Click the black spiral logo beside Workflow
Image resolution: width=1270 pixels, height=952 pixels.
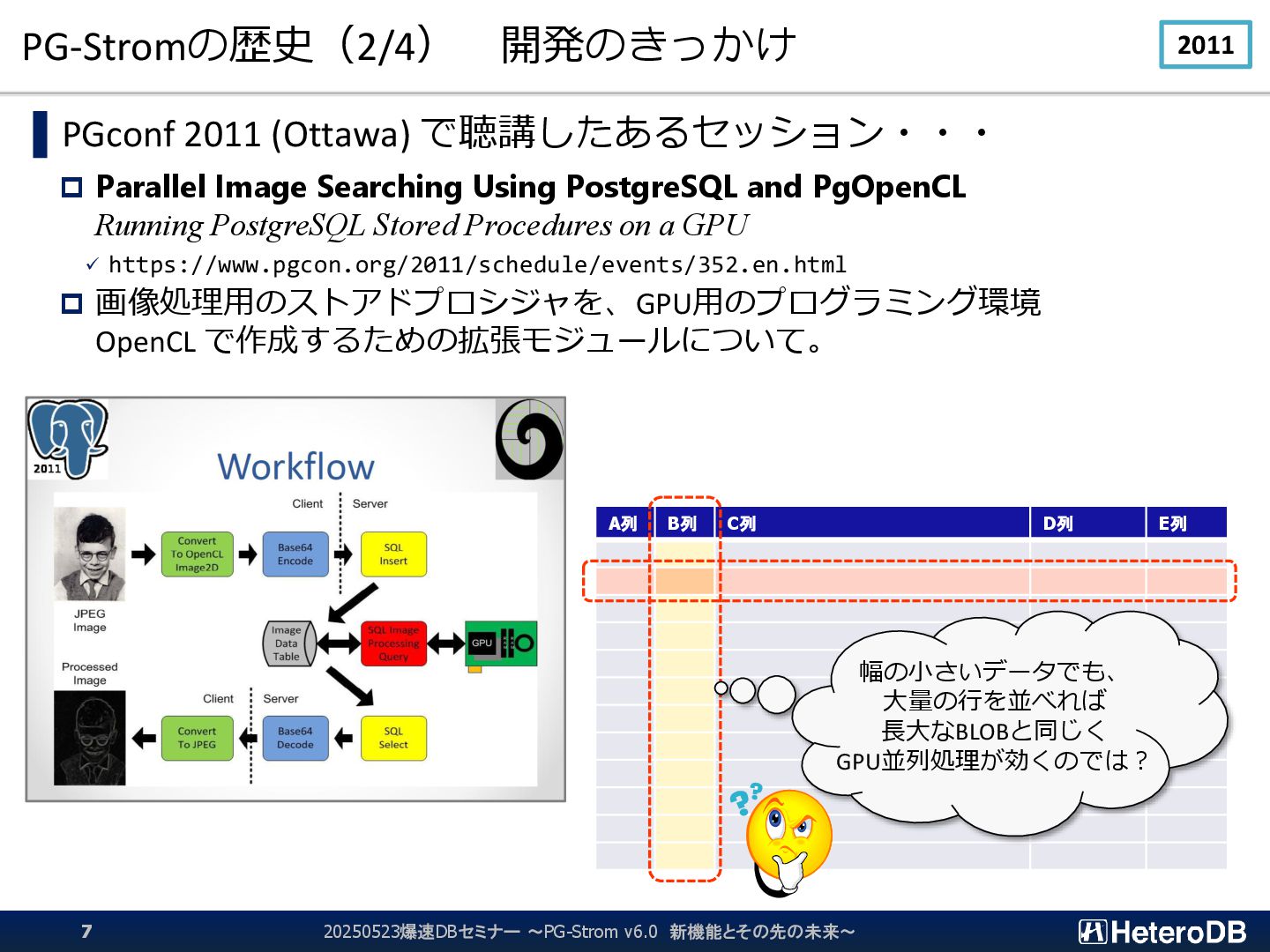click(529, 439)
